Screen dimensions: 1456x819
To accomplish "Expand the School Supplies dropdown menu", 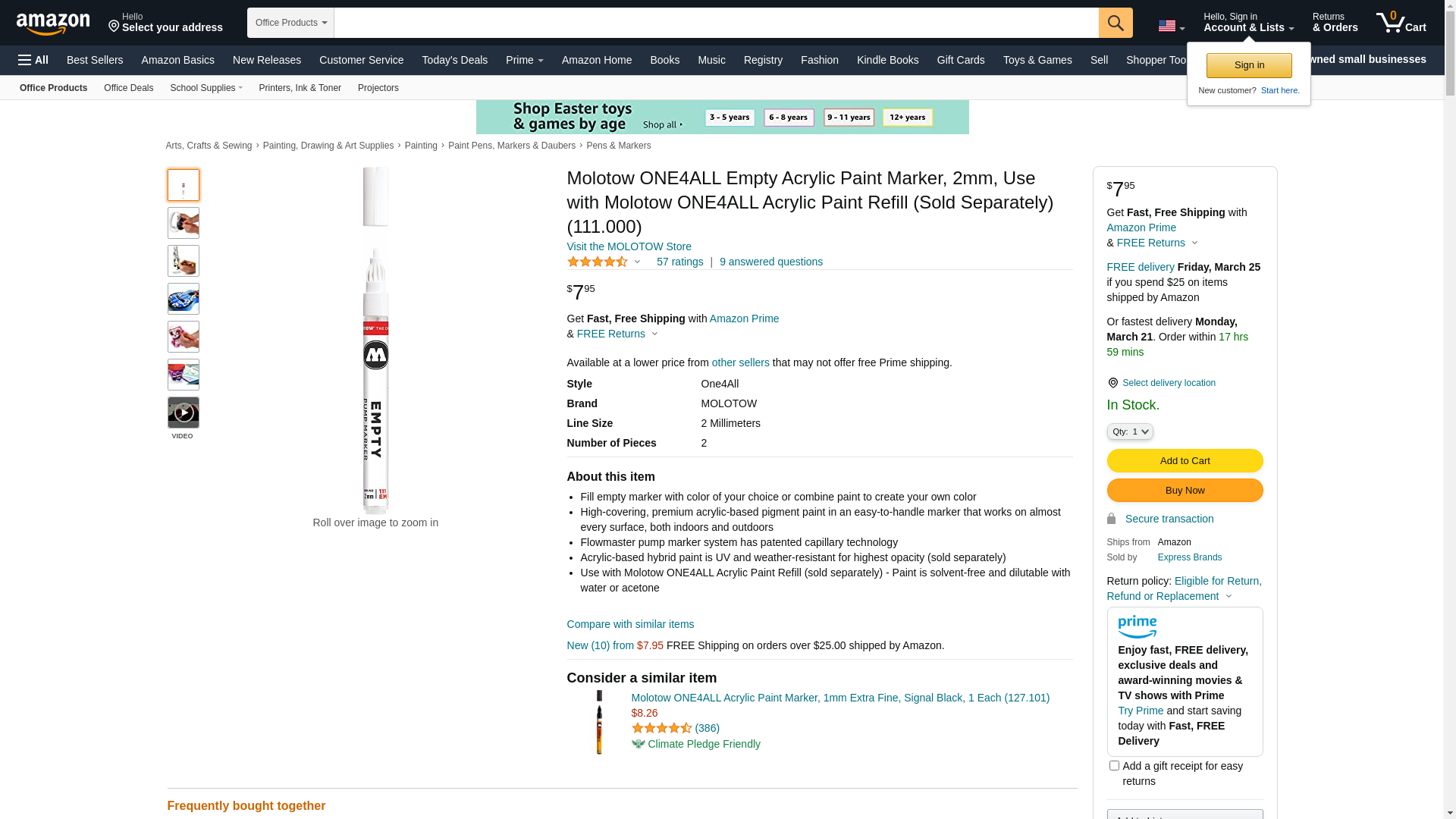I will [x=206, y=88].
